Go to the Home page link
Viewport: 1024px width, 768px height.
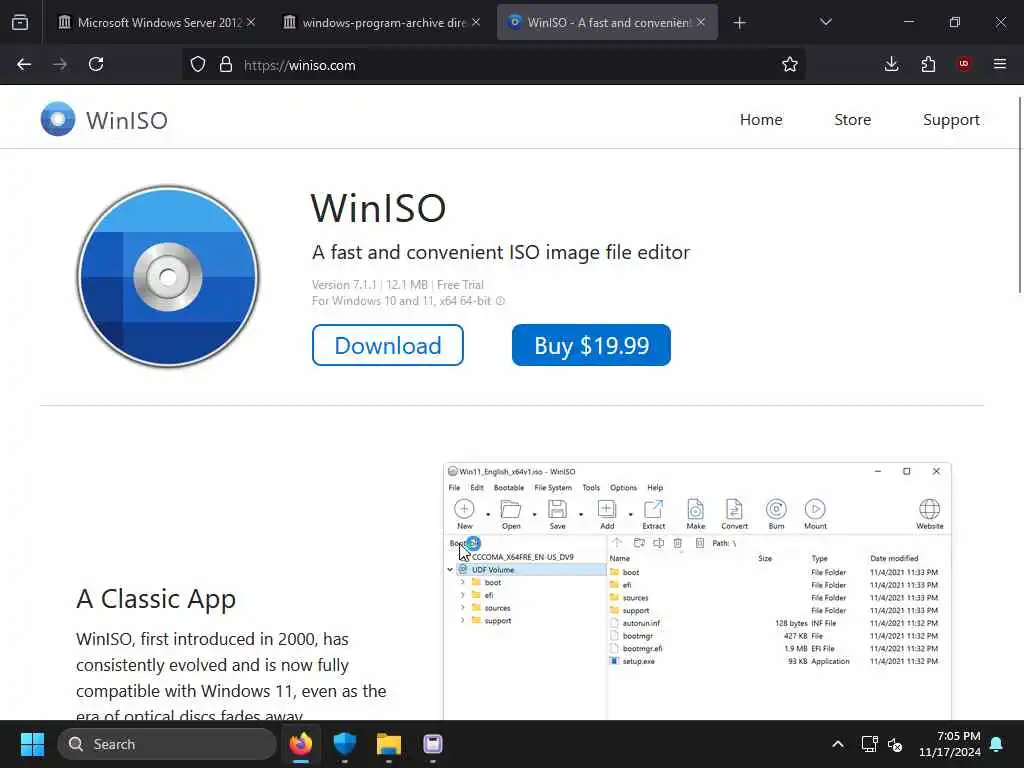761,120
